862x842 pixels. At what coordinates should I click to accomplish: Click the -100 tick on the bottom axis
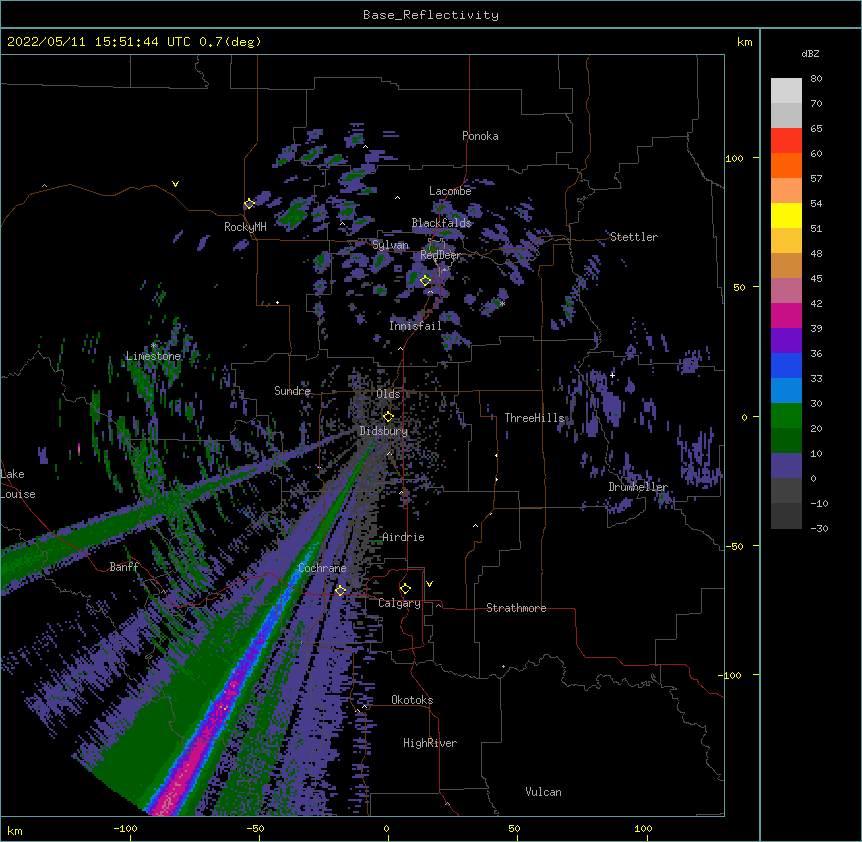tap(126, 828)
